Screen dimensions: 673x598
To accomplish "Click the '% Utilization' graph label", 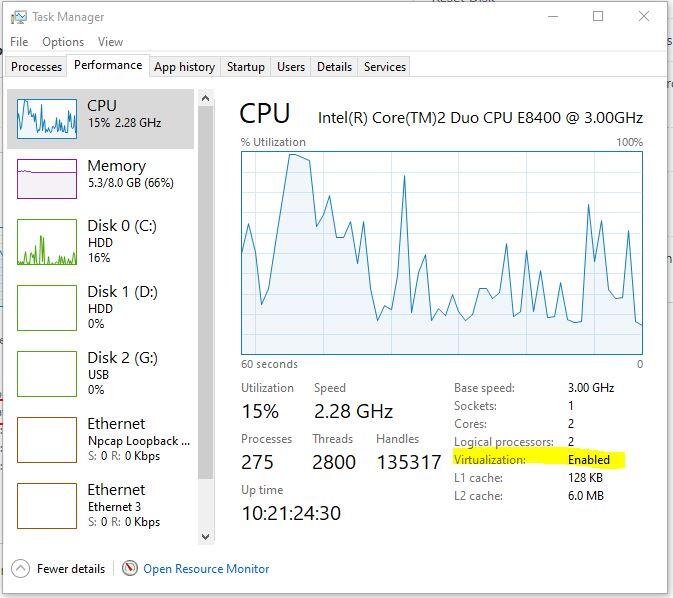I will pos(273,142).
